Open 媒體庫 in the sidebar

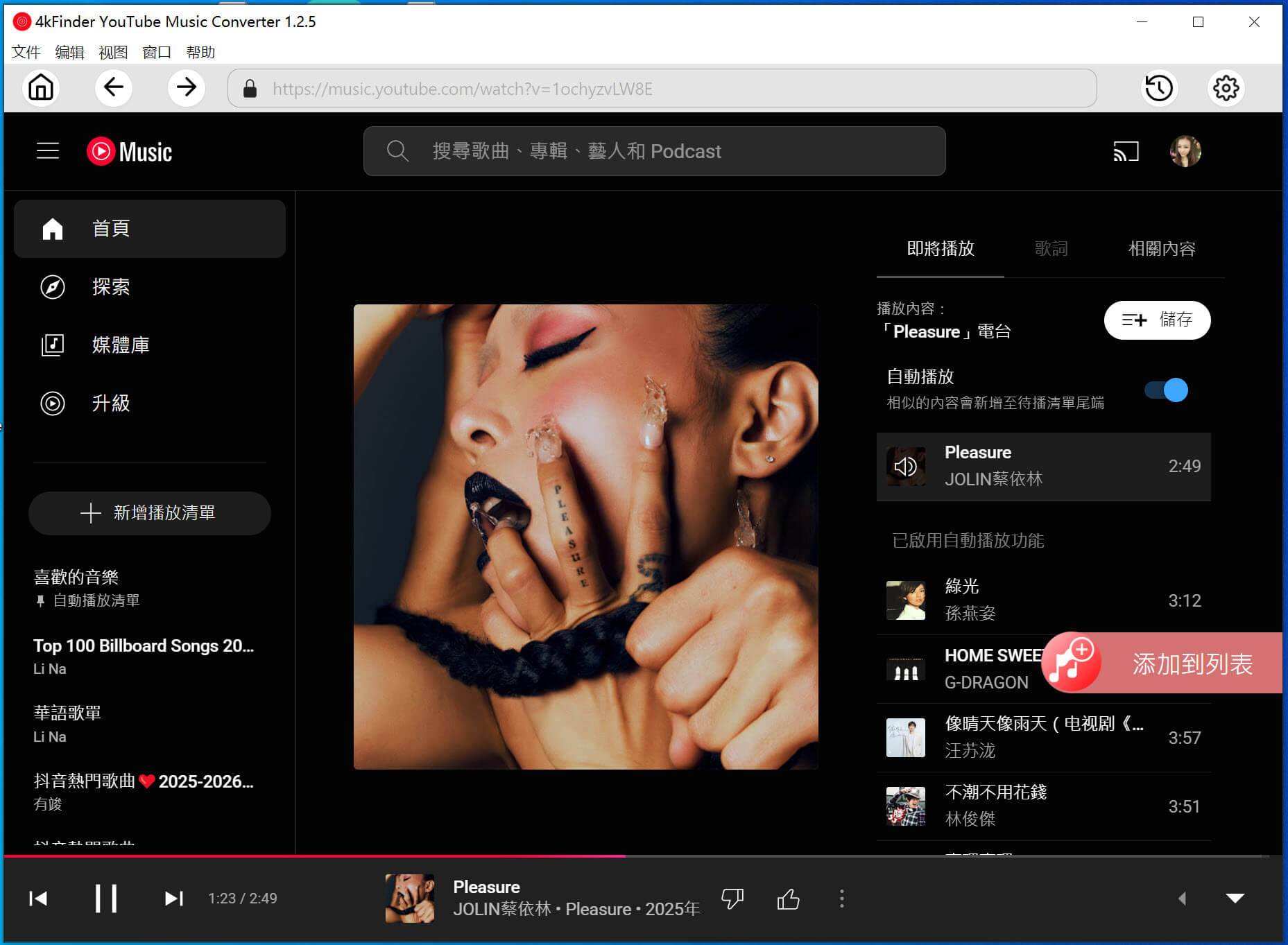pyautogui.click(x=150, y=345)
